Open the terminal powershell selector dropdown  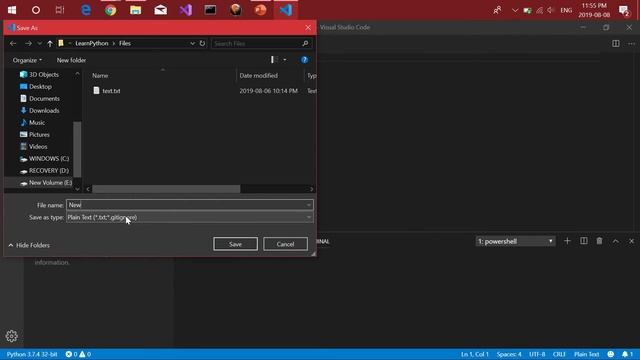515,241
